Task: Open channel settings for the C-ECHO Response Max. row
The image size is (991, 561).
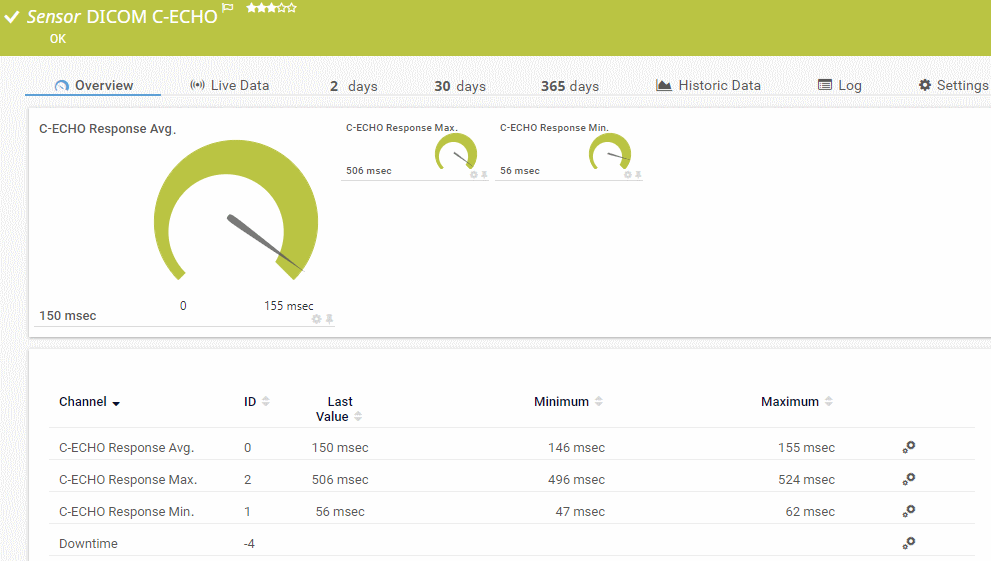Action: [908, 479]
